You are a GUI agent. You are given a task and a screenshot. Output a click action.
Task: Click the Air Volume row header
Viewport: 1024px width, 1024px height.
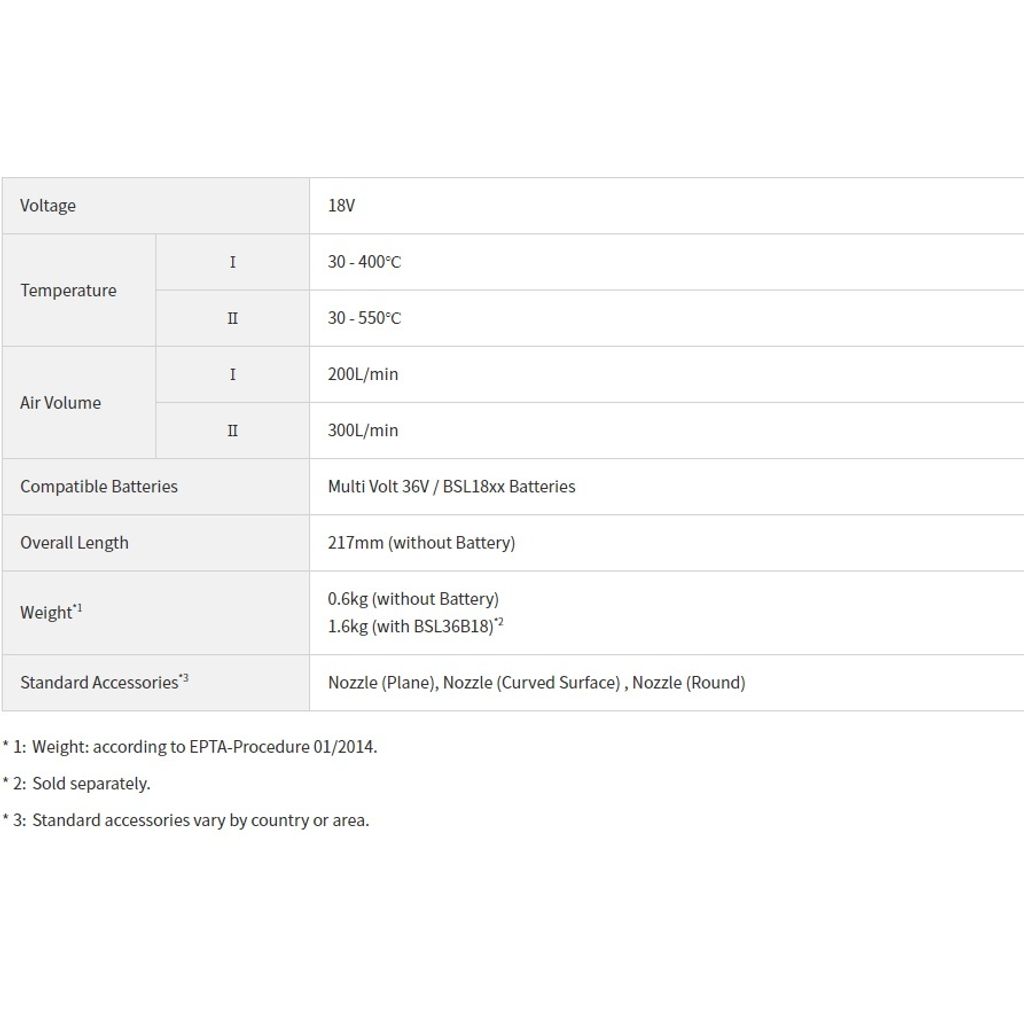[x=60, y=402]
